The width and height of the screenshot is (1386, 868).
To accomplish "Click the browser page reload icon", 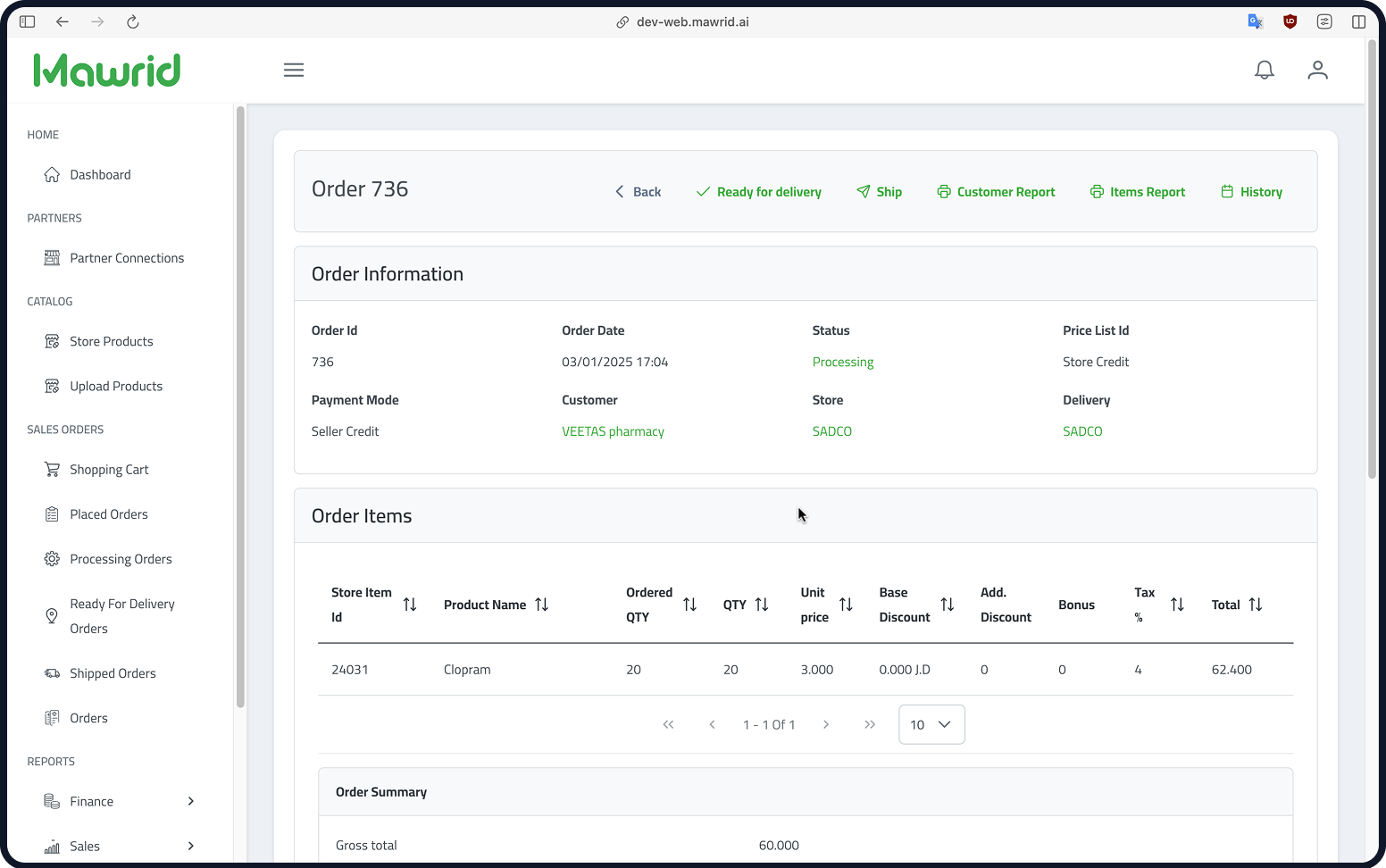I will pyautogui.click(x=133, y=21).
